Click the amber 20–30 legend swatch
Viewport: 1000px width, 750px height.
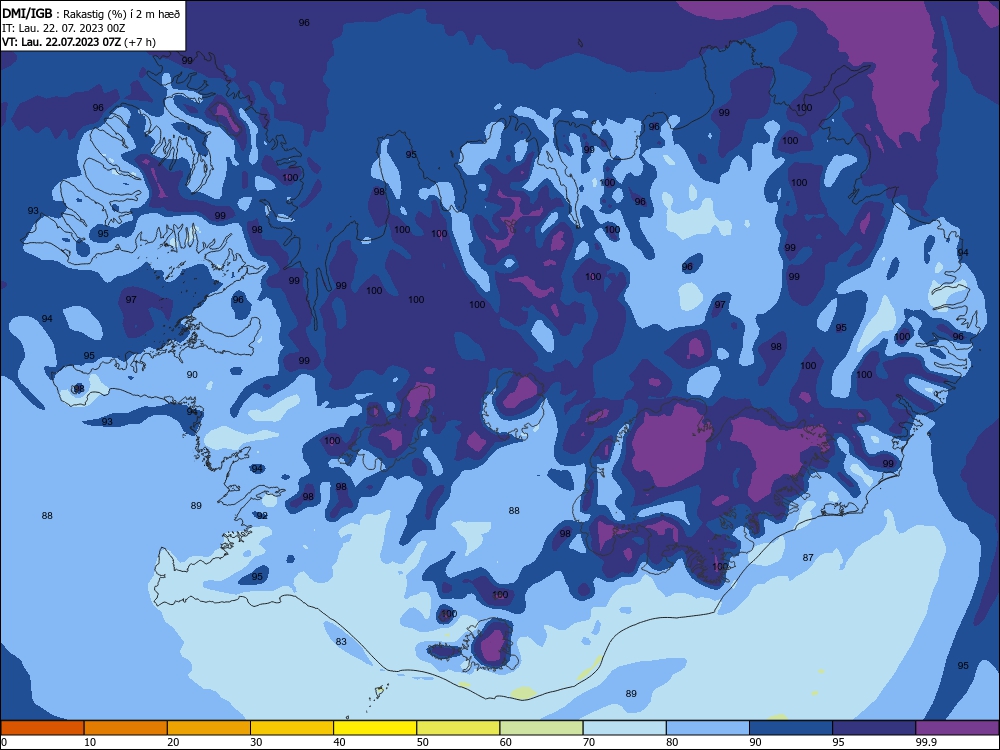(209, 728)
